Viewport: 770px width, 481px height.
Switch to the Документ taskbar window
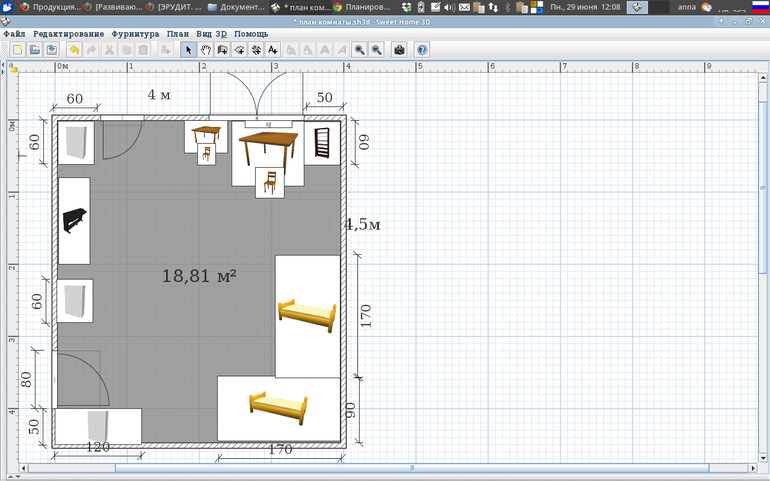pyautogui.click(x=236, y=7)
